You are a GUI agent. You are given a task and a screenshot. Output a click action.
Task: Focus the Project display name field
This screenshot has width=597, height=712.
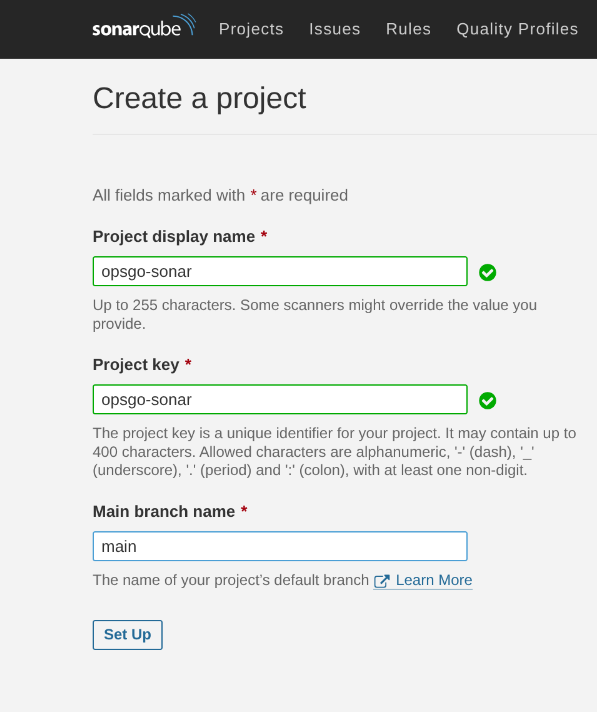coord(280,271)
